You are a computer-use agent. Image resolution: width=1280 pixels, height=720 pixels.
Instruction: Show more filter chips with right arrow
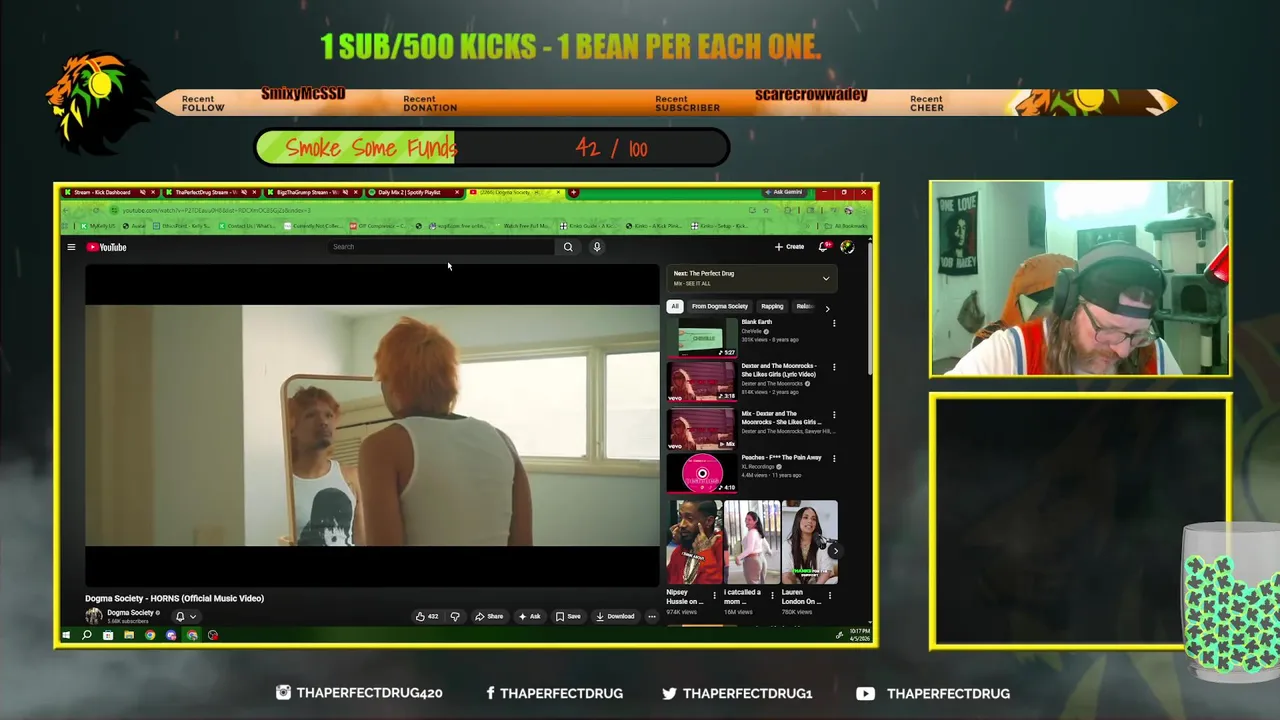(827, 308)
